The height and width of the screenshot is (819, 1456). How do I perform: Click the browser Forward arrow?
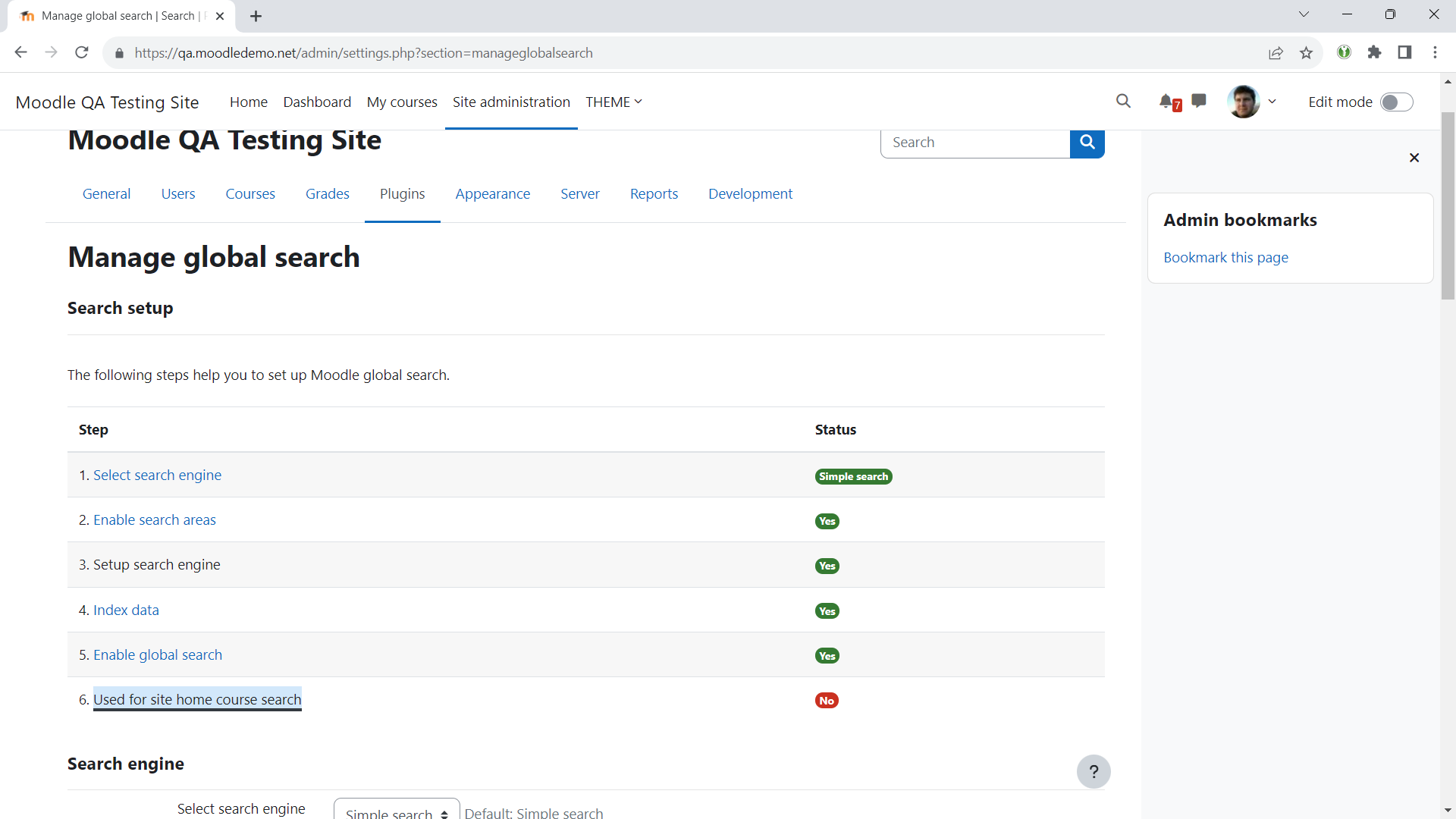point(52,52)
